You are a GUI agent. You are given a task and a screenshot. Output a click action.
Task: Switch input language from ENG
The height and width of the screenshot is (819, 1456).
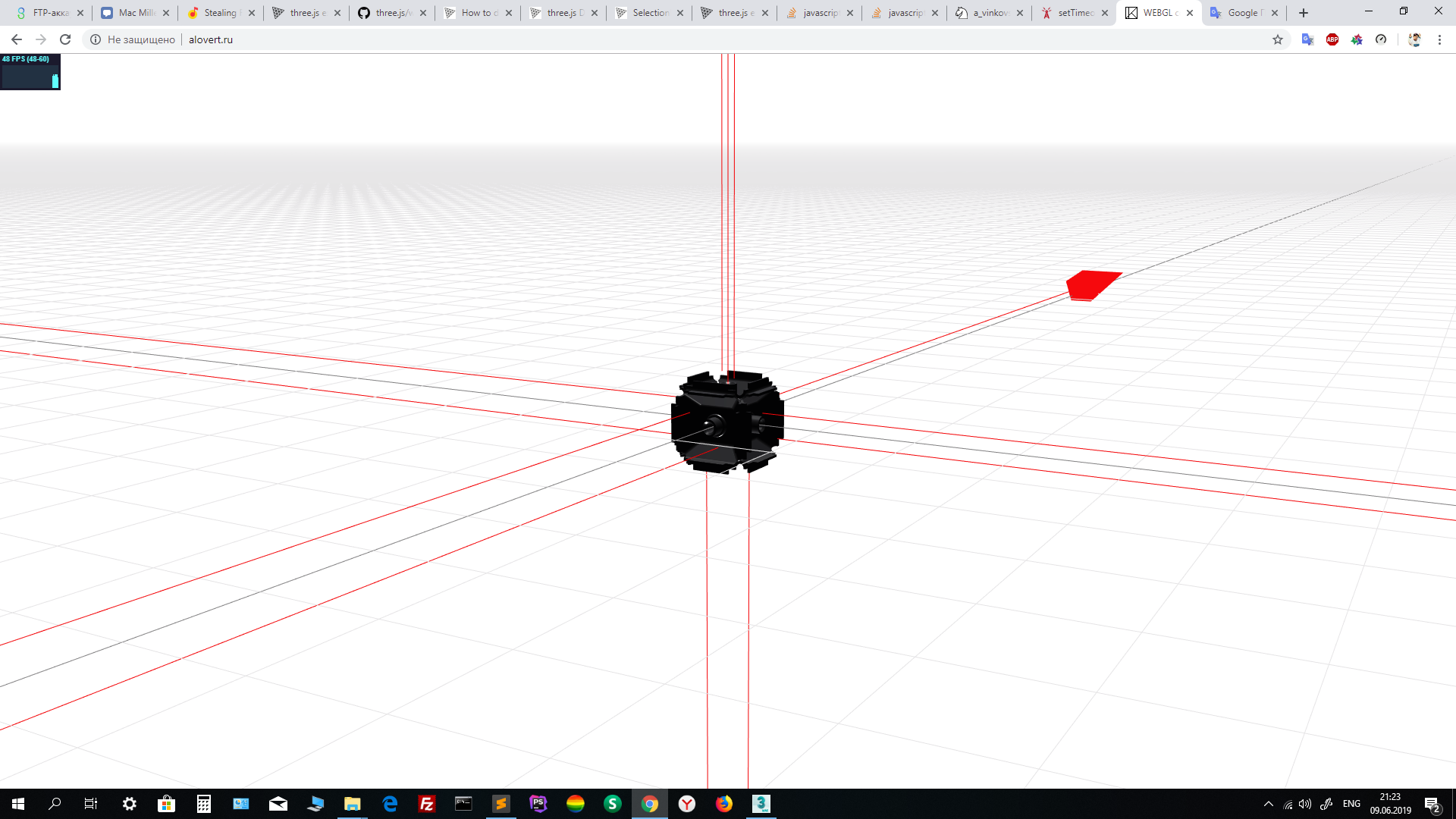pyautogui.click(x=1351, y=804)
